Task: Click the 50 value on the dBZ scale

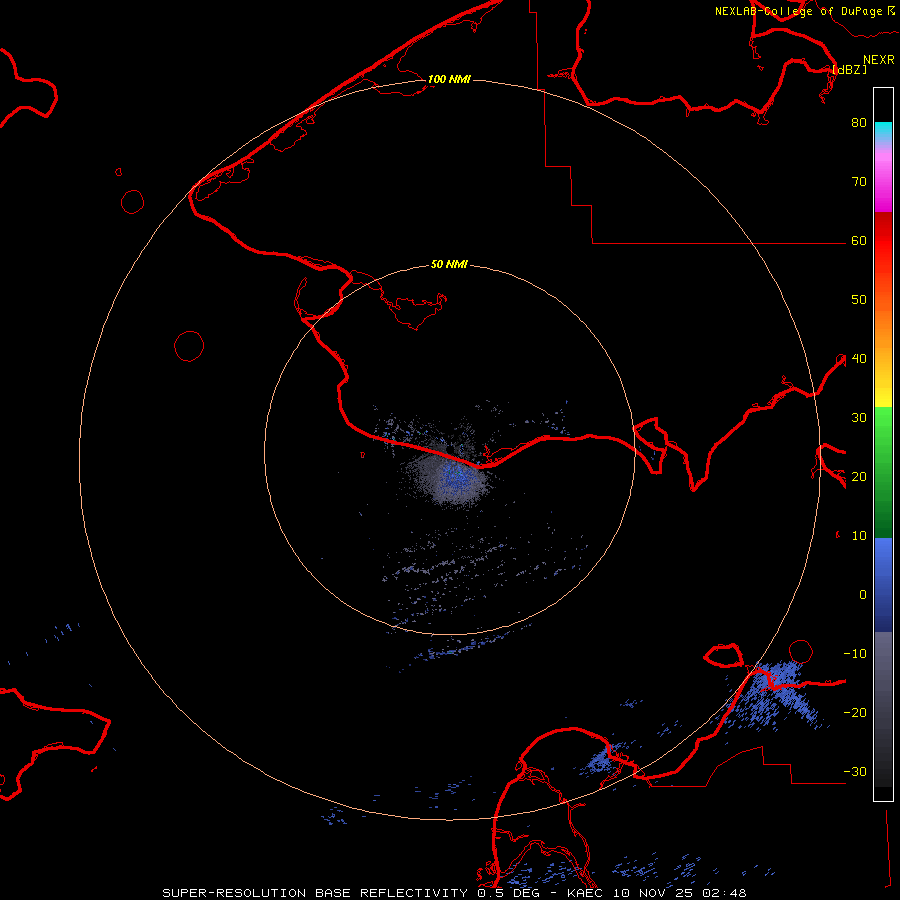Action: pos(859,300)
